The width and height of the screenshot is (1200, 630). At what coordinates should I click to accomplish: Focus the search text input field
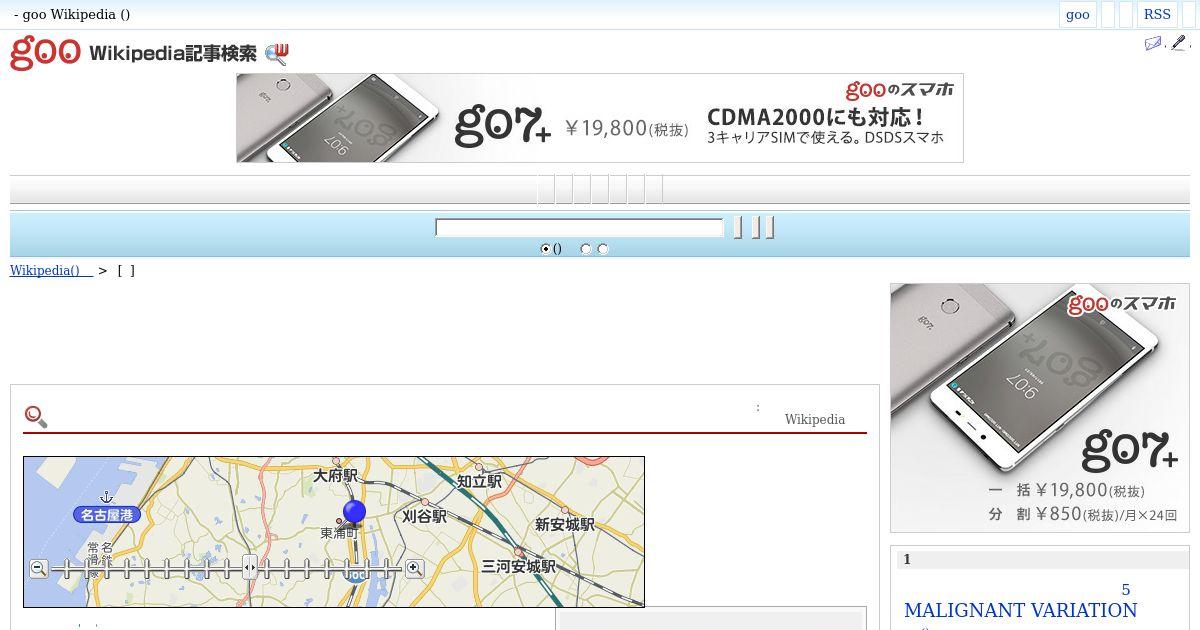579,228
